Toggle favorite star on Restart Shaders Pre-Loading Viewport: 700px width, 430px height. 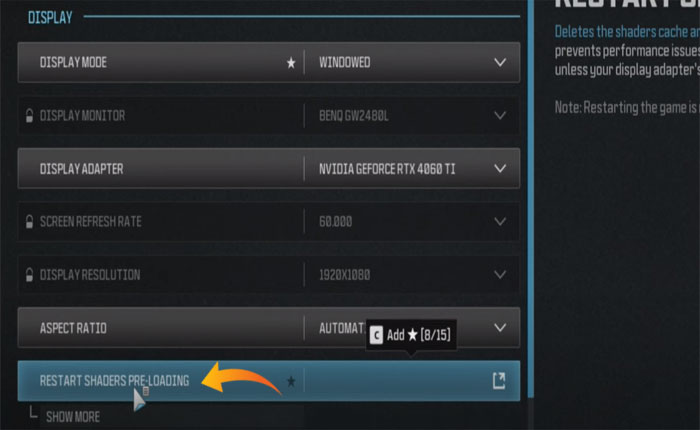[x=291, y=381]
